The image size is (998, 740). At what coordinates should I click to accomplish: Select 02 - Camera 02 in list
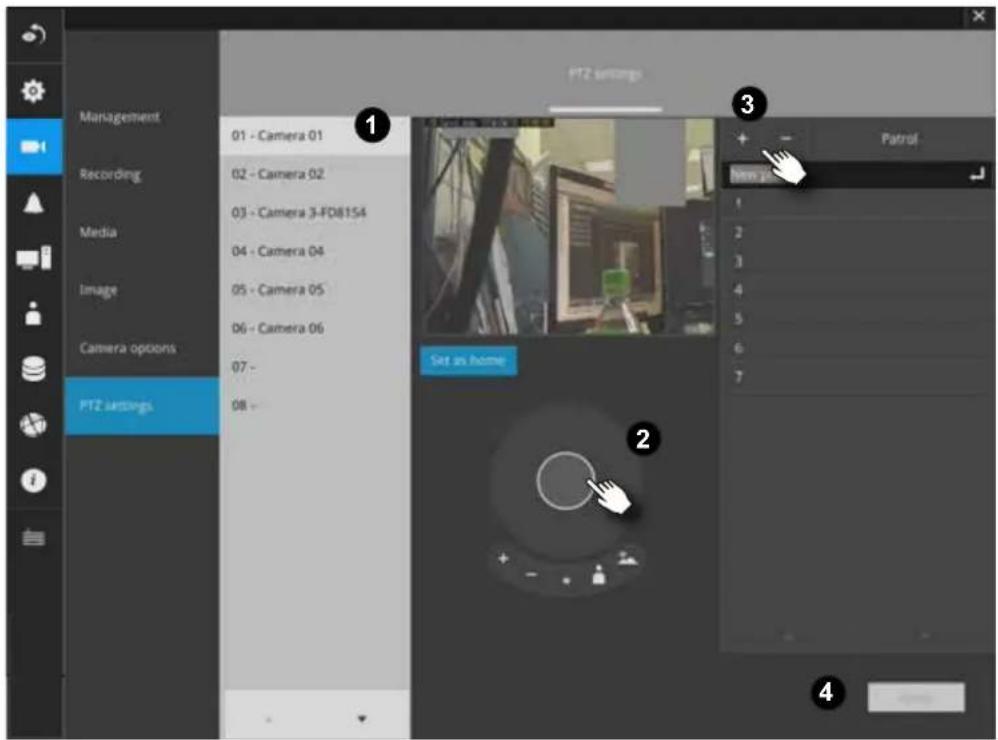click(x=315, y=174)
